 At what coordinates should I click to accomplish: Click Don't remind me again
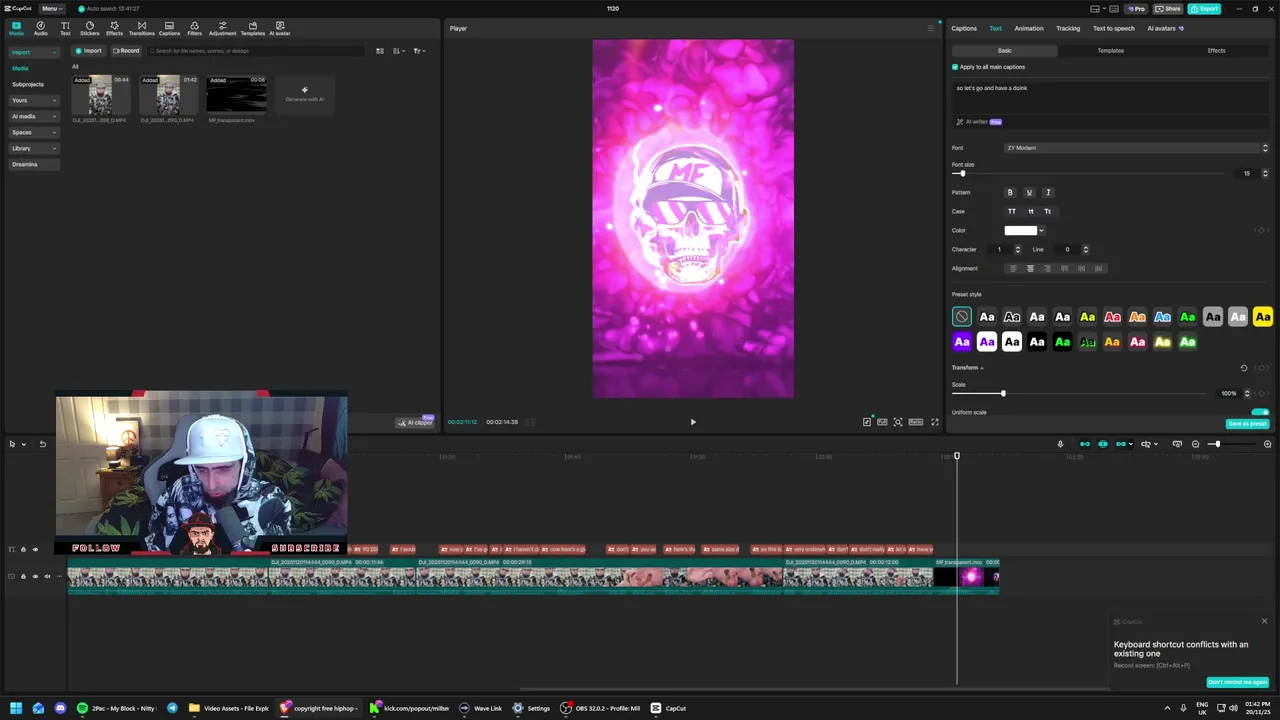pos(1237,682)
